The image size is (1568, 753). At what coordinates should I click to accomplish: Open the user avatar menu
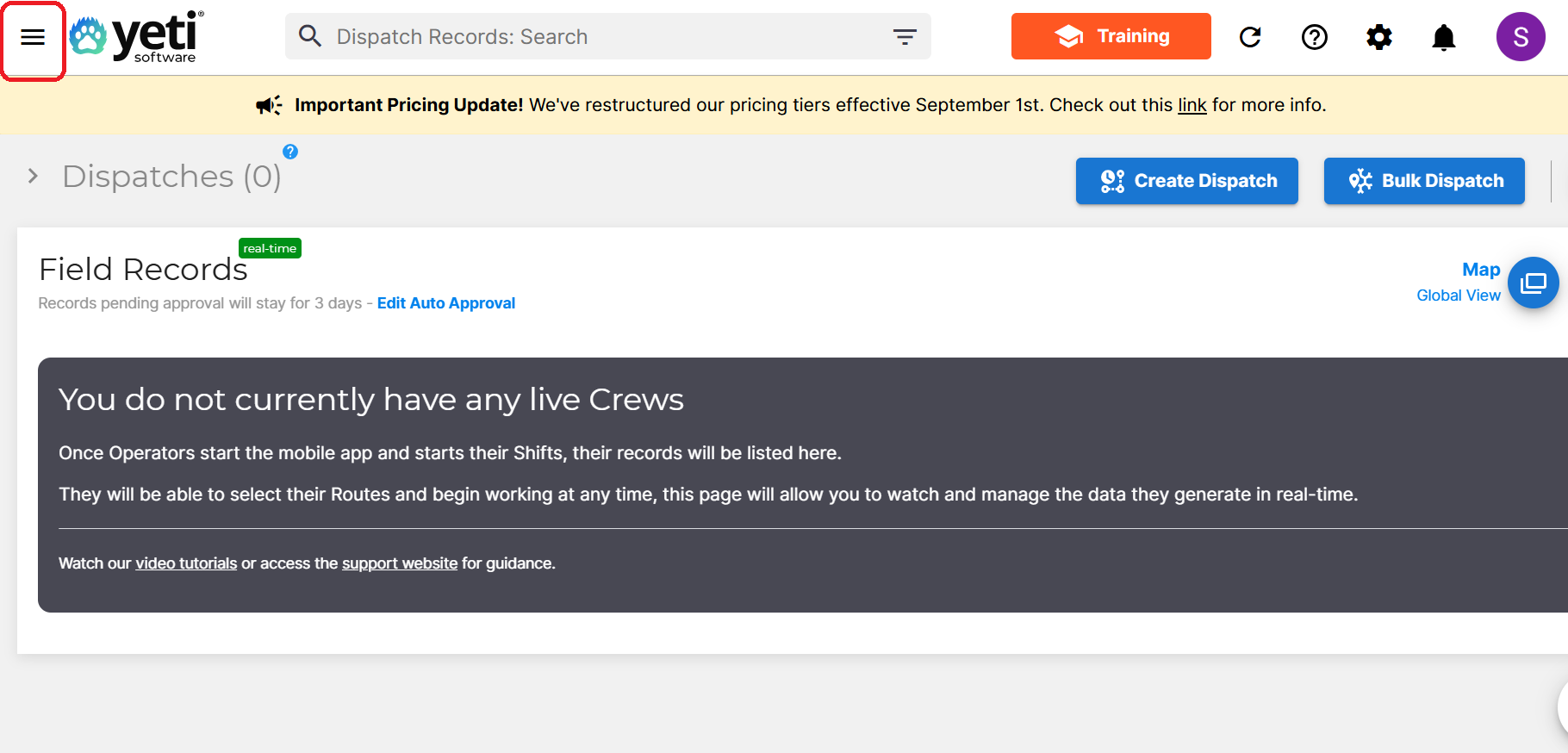point(1520,37)
